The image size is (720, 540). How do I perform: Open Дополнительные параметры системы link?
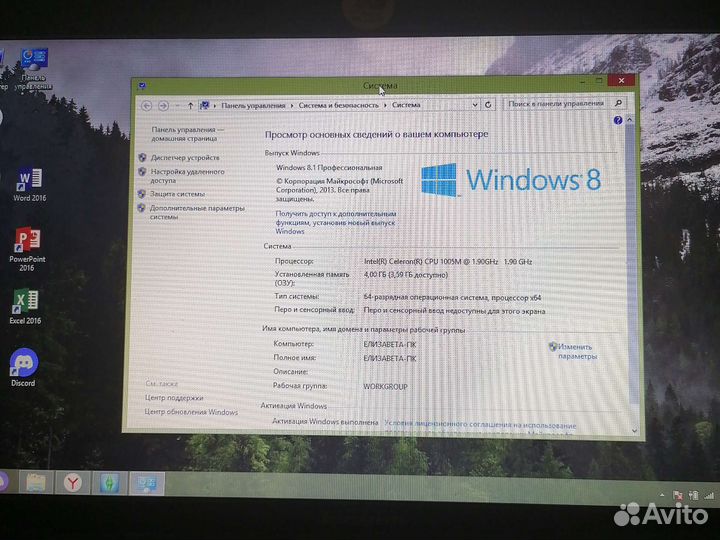point(197,212)
